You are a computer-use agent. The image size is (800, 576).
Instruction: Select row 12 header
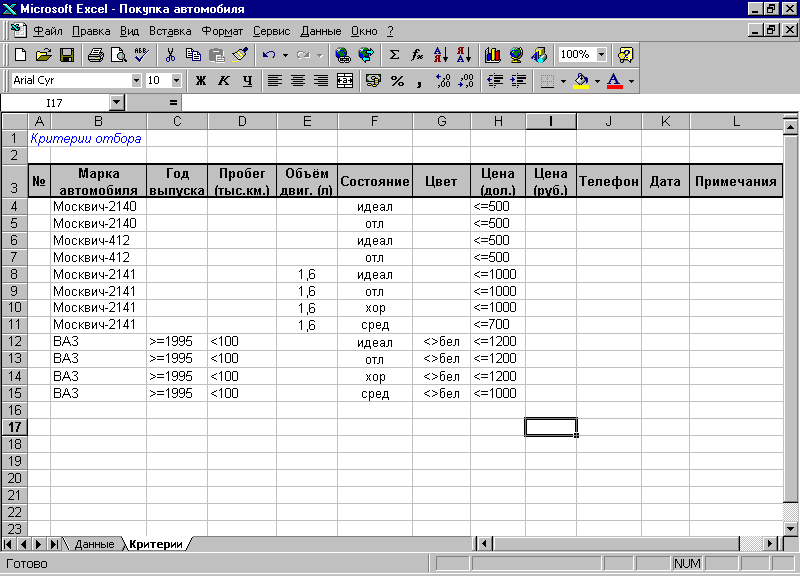[x=14, y=341]
